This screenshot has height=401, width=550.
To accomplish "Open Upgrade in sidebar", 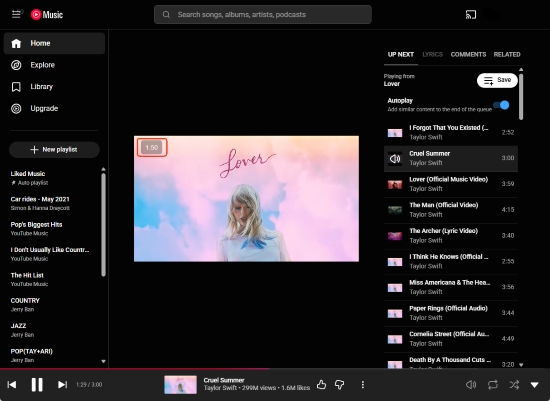I will tap(54, 108).
